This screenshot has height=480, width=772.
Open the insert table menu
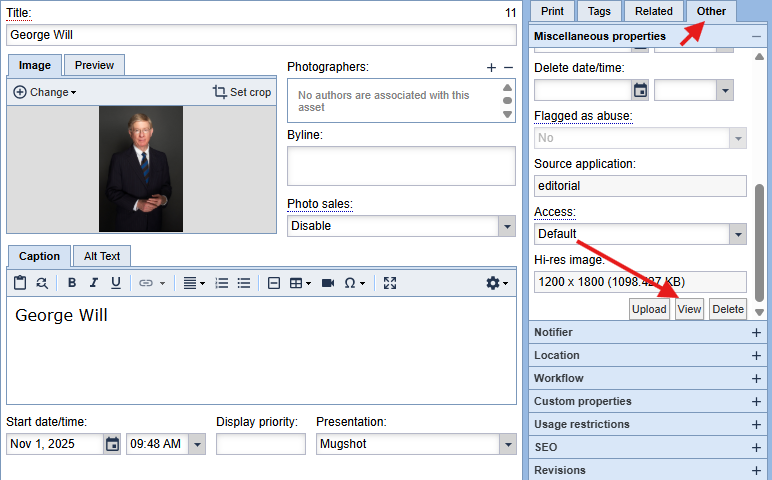[300, 283]
